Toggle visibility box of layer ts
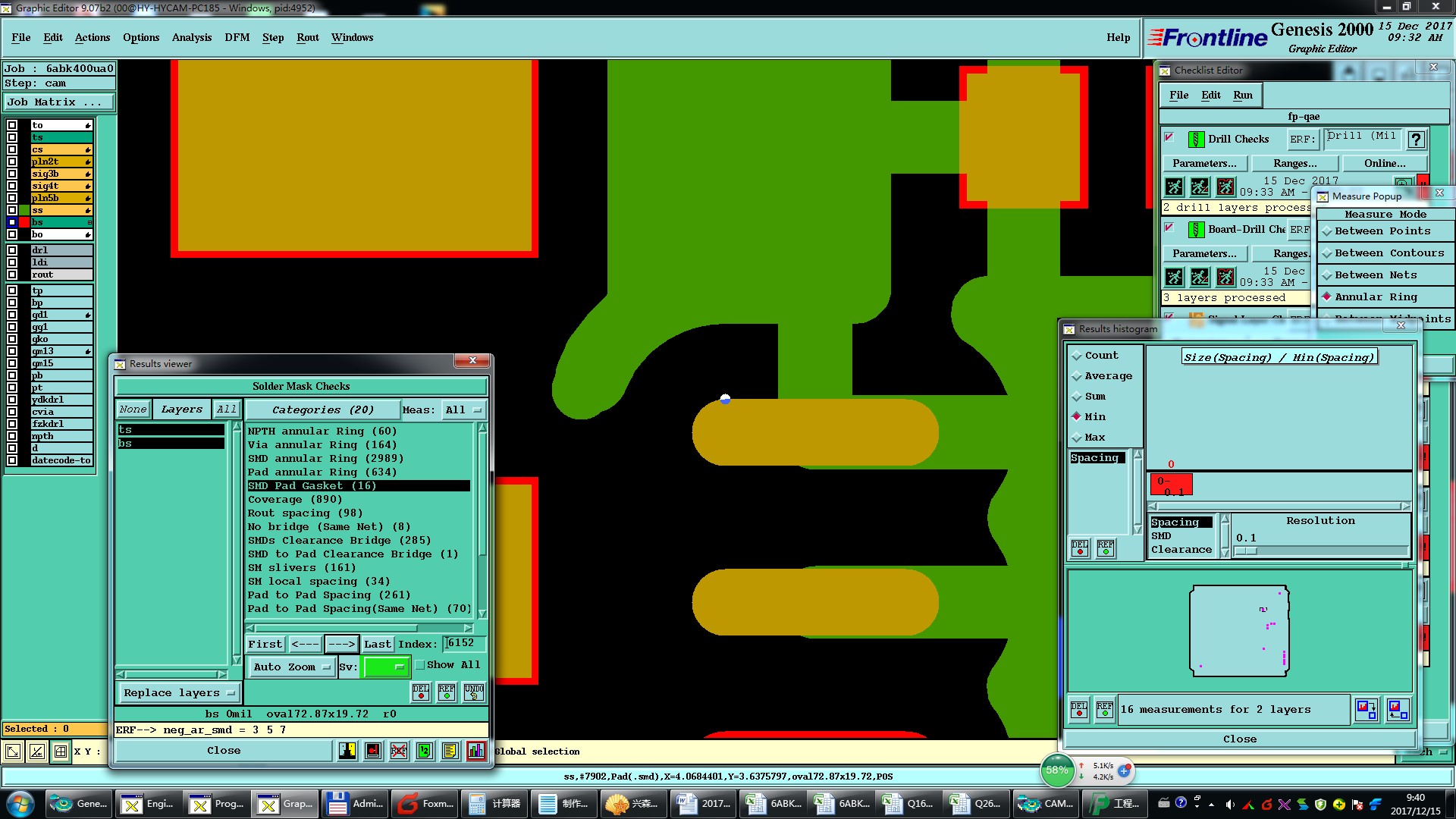 coord(12,137)
